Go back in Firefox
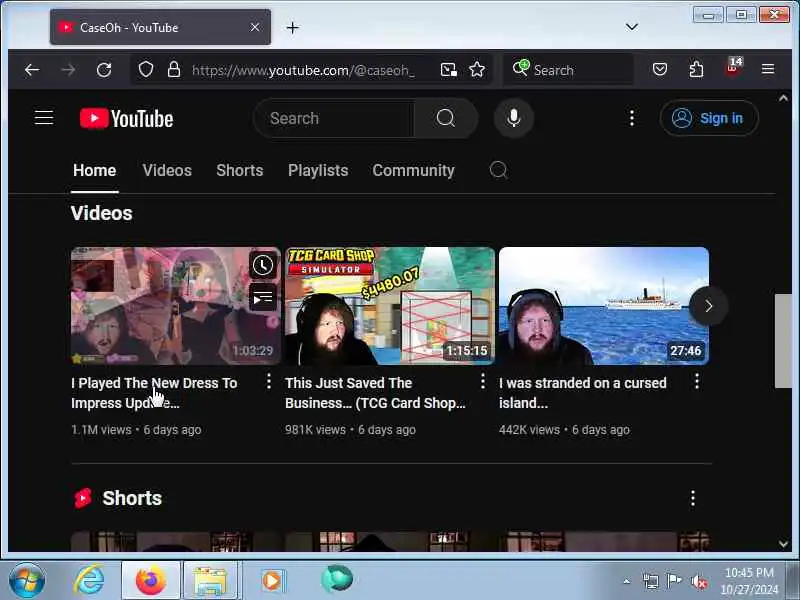The width and height of the screenshot is (800, 600). [x=32, y=69]
